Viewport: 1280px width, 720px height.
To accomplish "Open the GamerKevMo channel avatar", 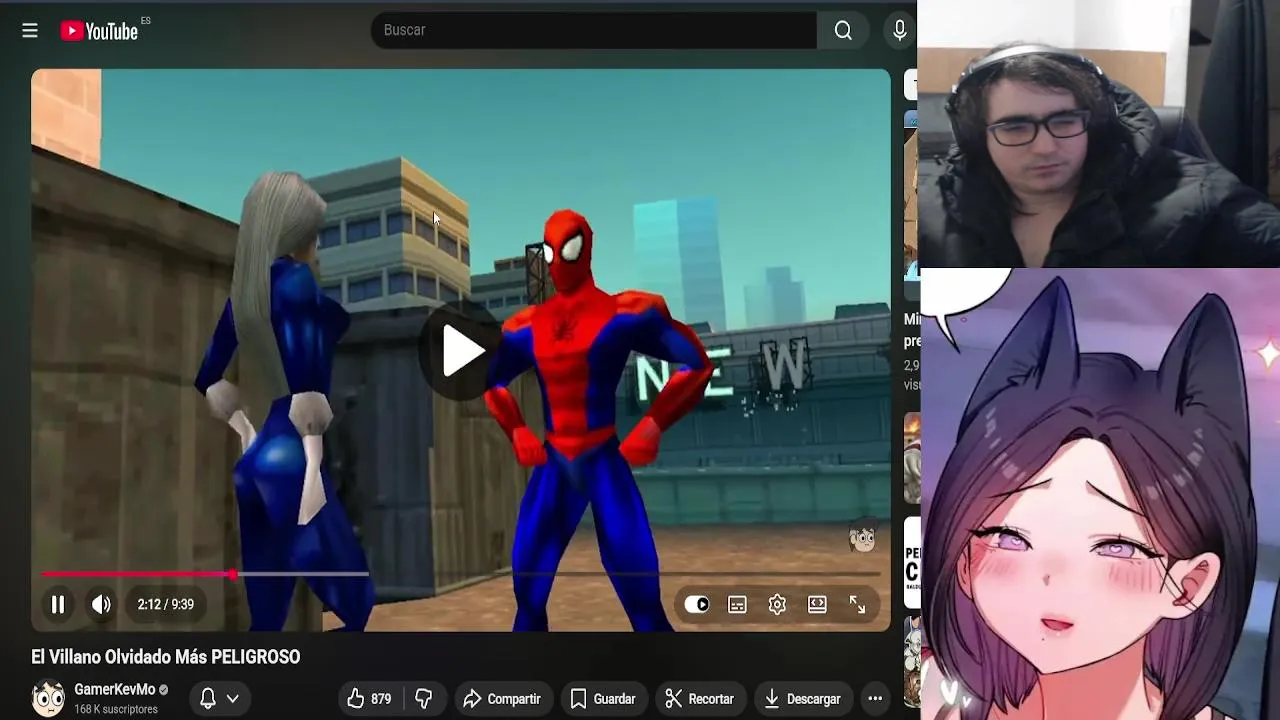I will 47,698.
